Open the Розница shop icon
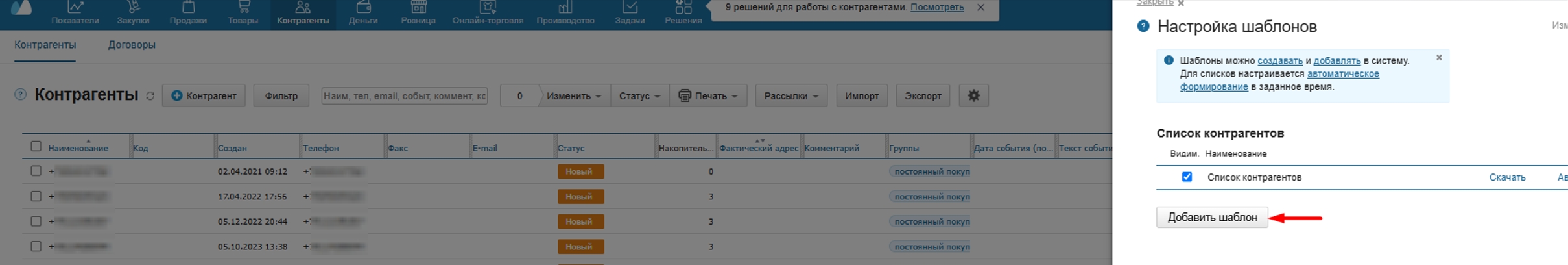 point(418,7)
